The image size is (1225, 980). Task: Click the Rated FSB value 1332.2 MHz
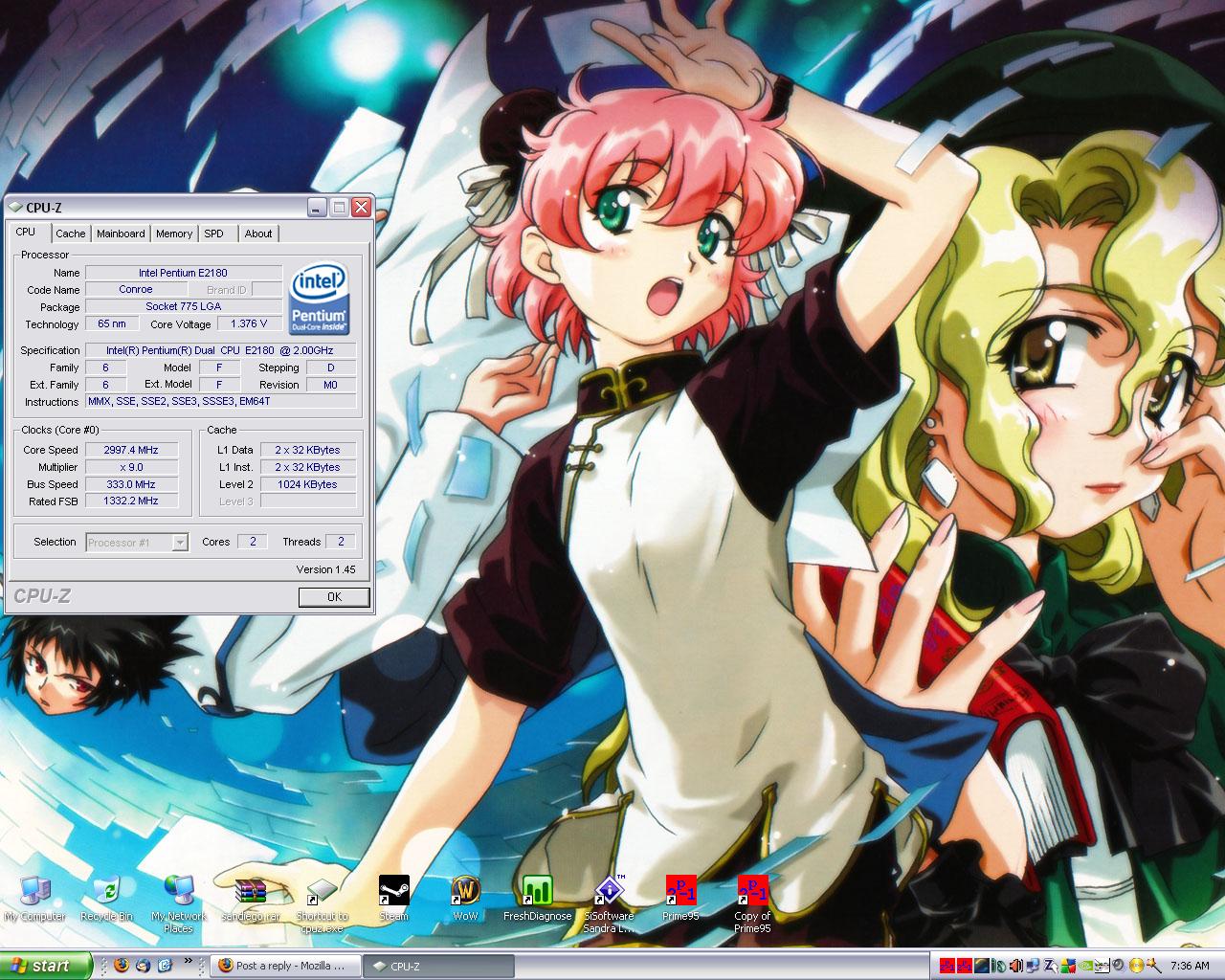[131, 501]
